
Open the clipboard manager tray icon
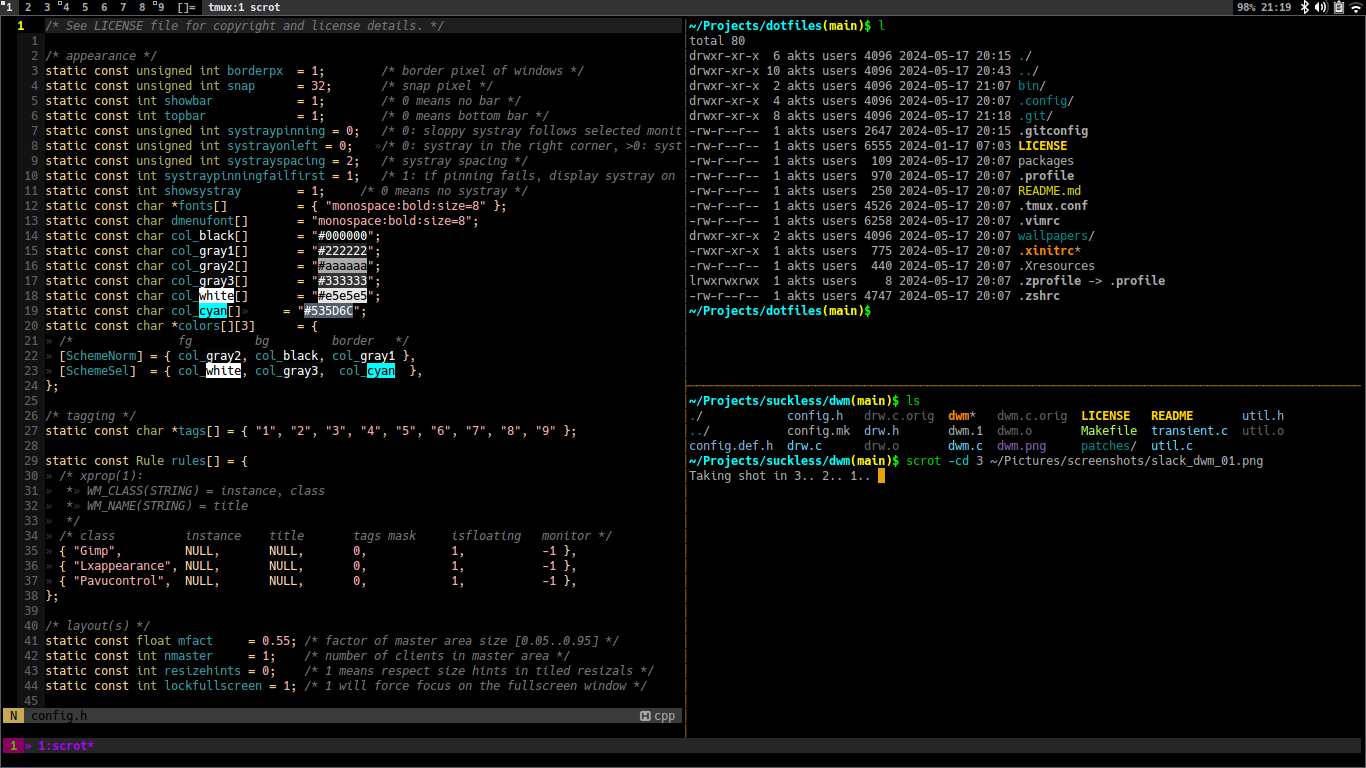pyautogui.click(x=1337, y=7)
